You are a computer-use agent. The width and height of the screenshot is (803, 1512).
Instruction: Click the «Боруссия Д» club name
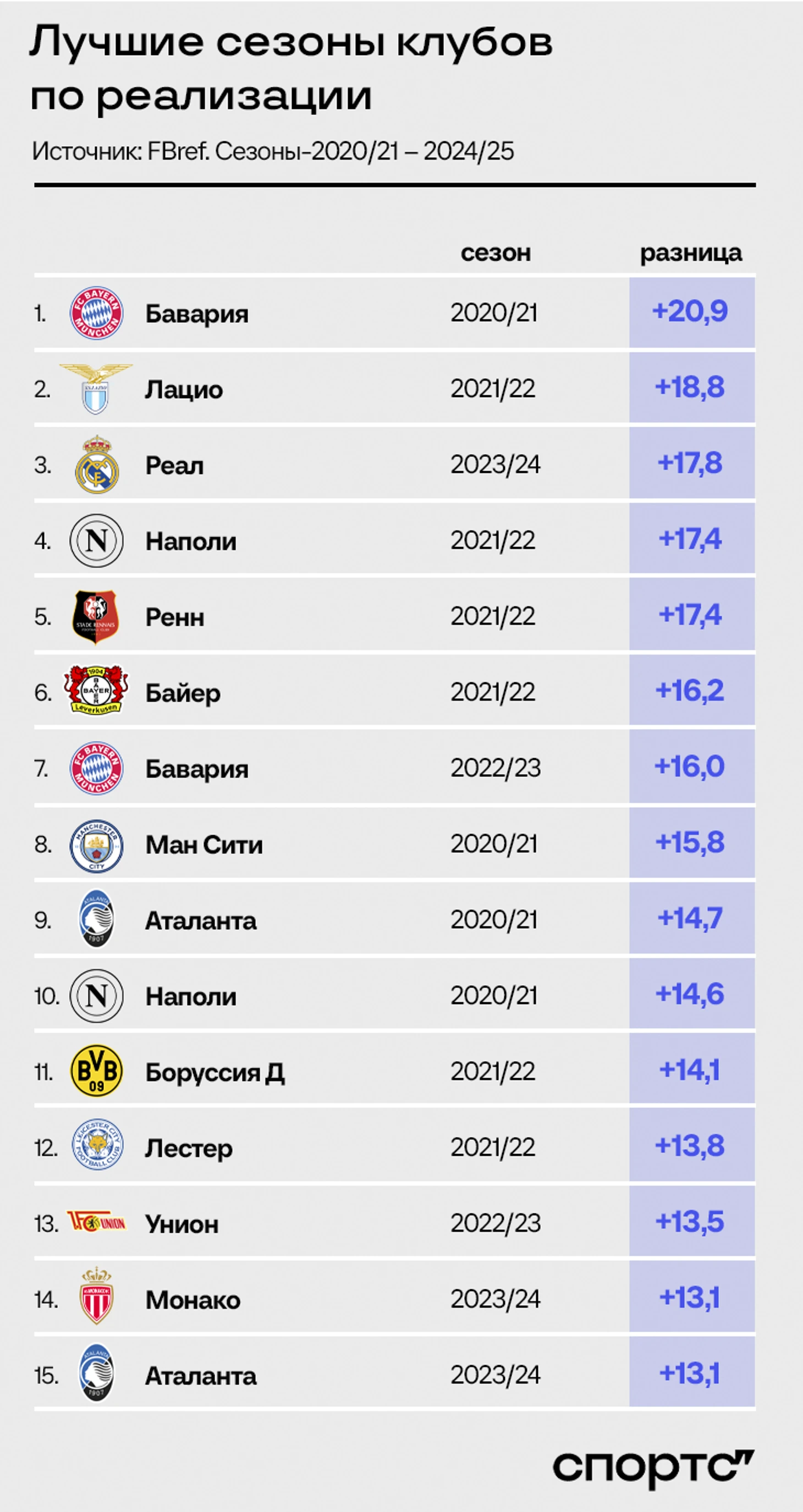tap(215, 1072)
